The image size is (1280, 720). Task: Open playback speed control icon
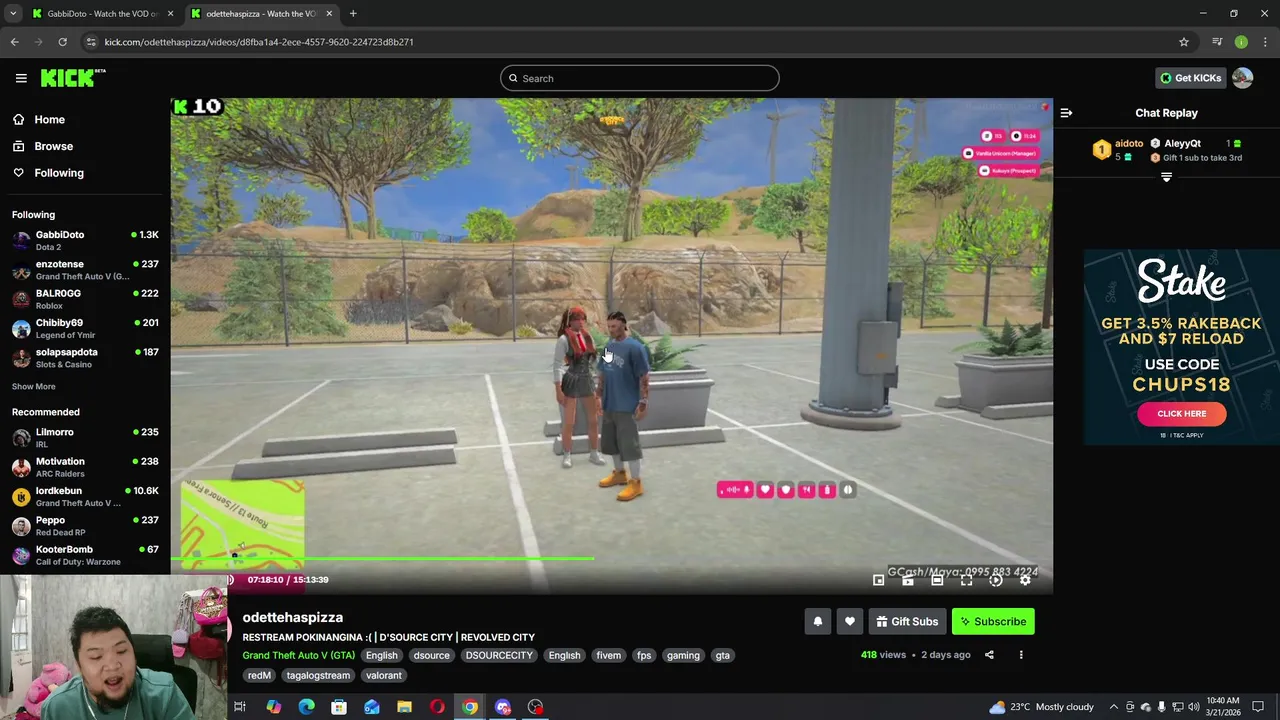(996, 580)
